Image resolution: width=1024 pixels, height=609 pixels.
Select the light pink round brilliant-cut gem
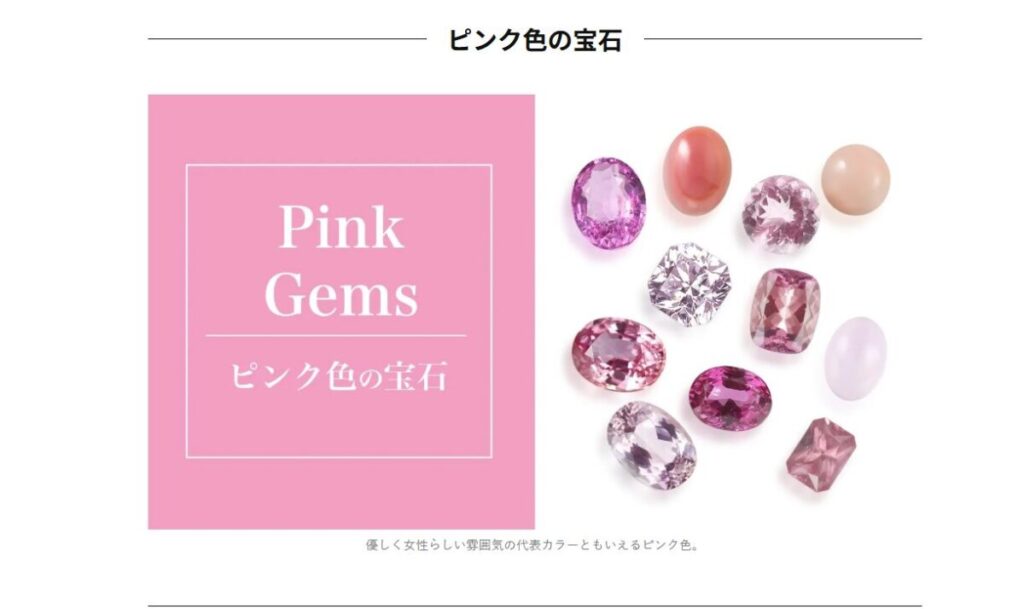[781, 213]
